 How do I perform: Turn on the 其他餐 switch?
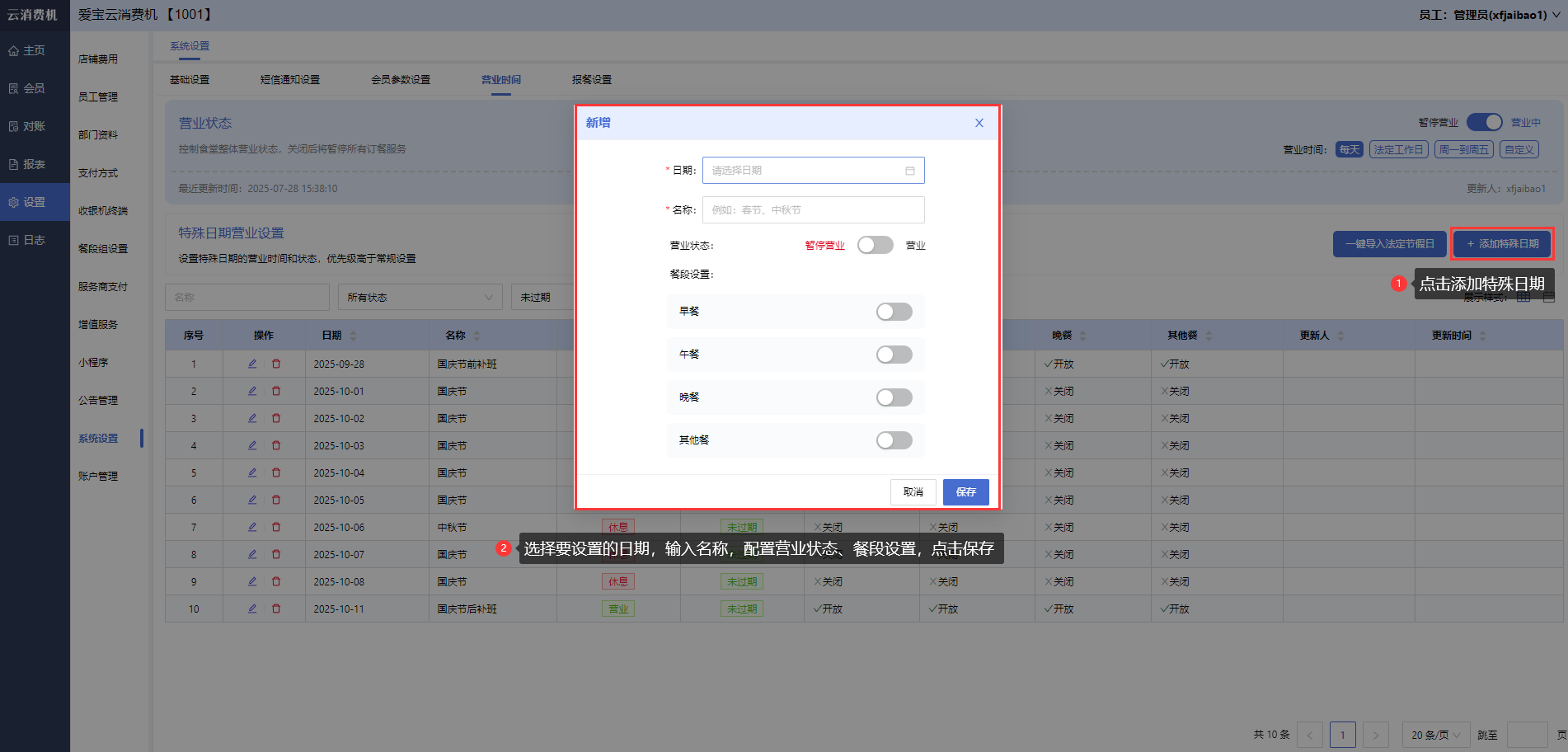coord(894,440)
